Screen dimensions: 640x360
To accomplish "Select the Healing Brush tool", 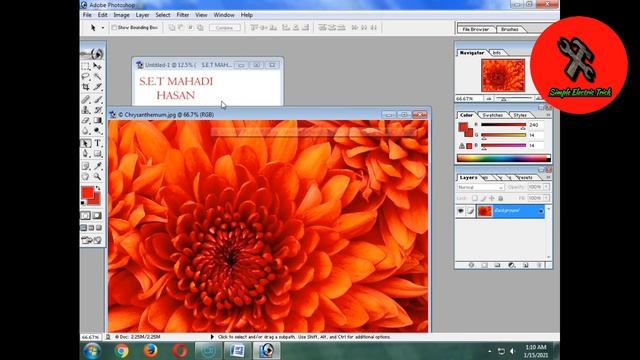I will [86, 99].
